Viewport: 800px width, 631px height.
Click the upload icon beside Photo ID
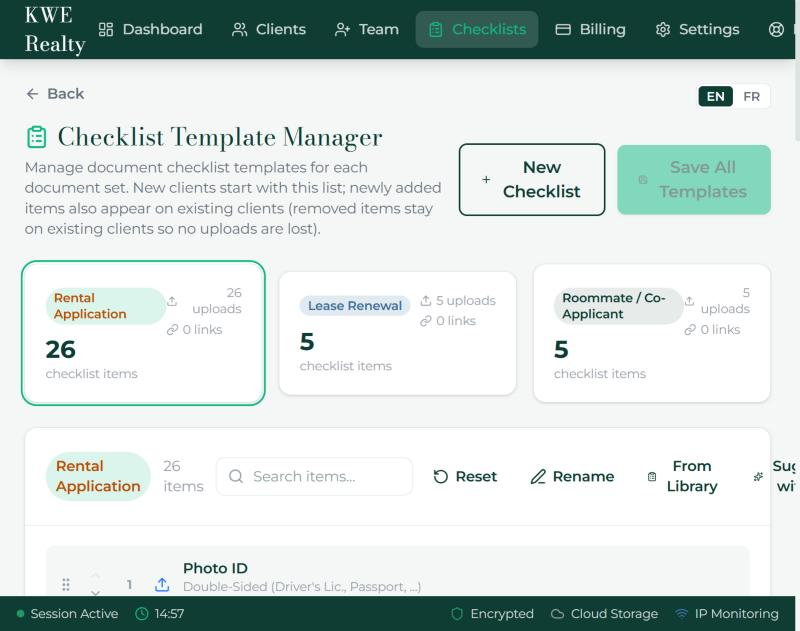162,585
